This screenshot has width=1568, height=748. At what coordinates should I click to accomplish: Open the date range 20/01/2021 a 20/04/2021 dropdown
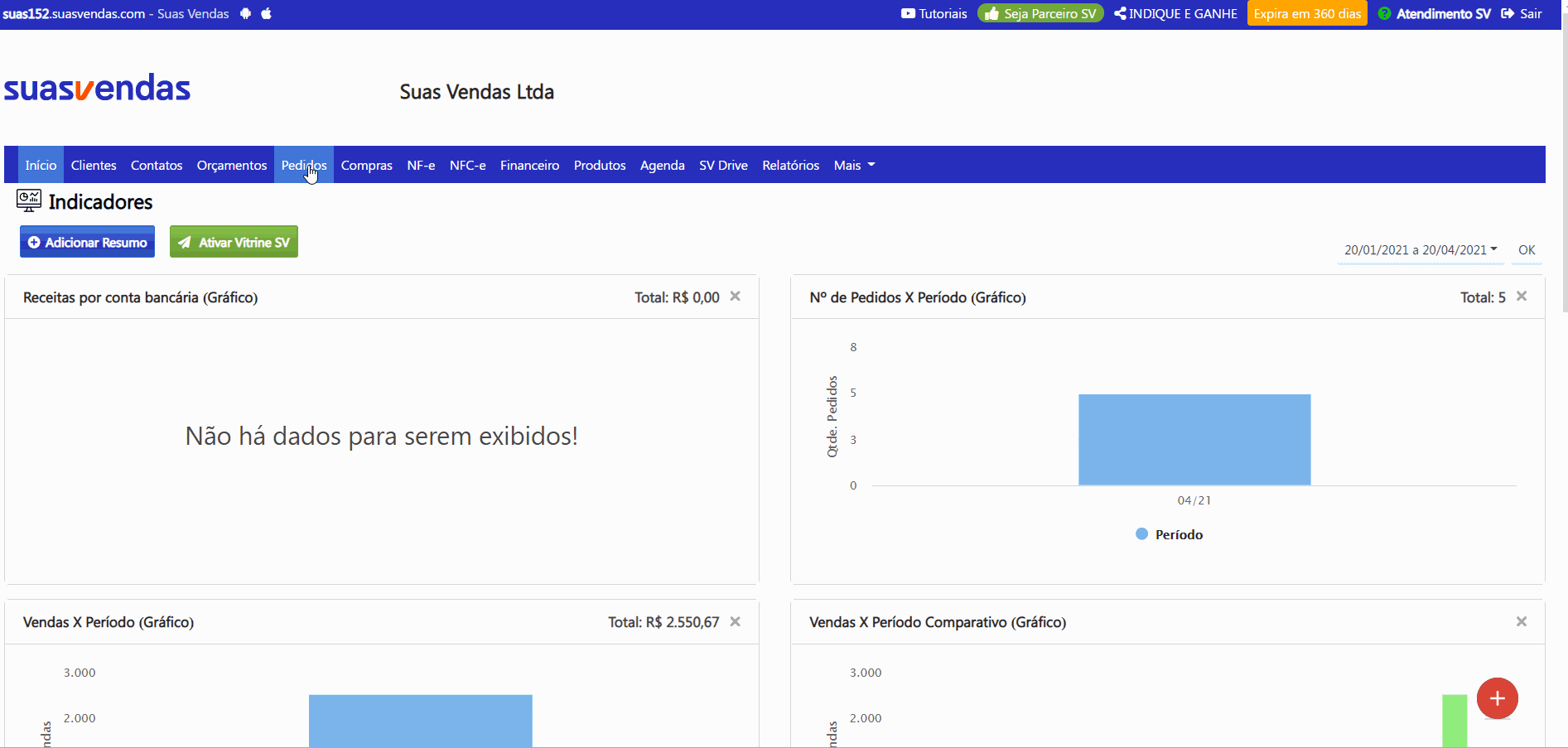pyautogui.click(x=1421, y=250)
